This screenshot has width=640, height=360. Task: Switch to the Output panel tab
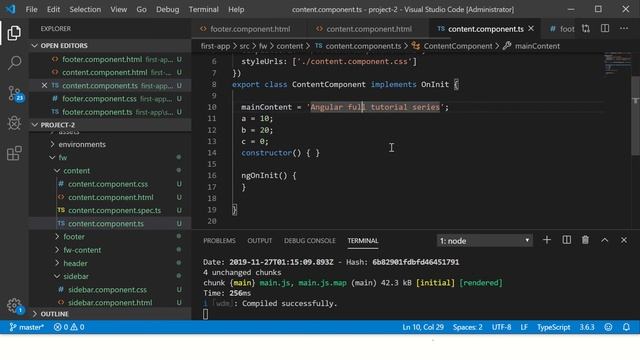[260, 240]
